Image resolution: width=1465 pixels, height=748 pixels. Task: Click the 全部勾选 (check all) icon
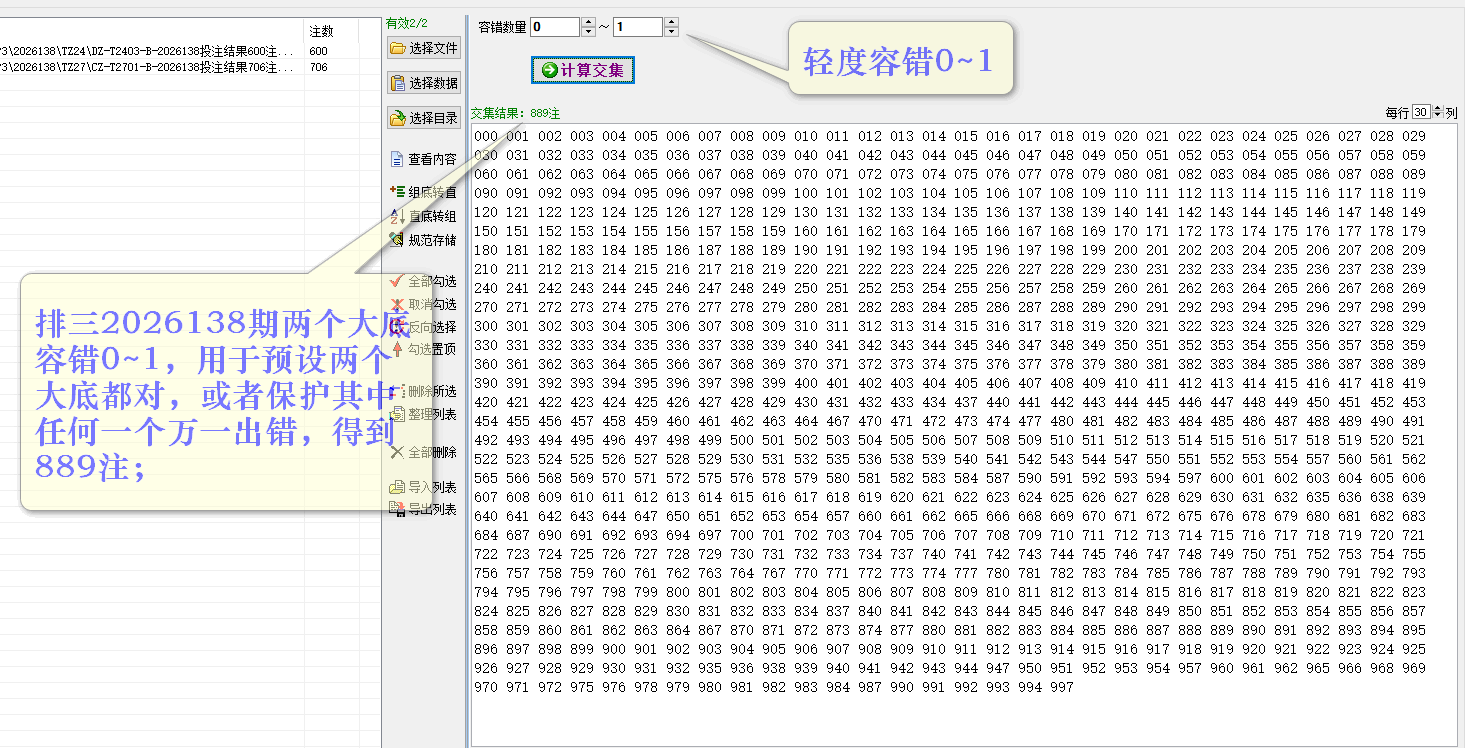397,281
